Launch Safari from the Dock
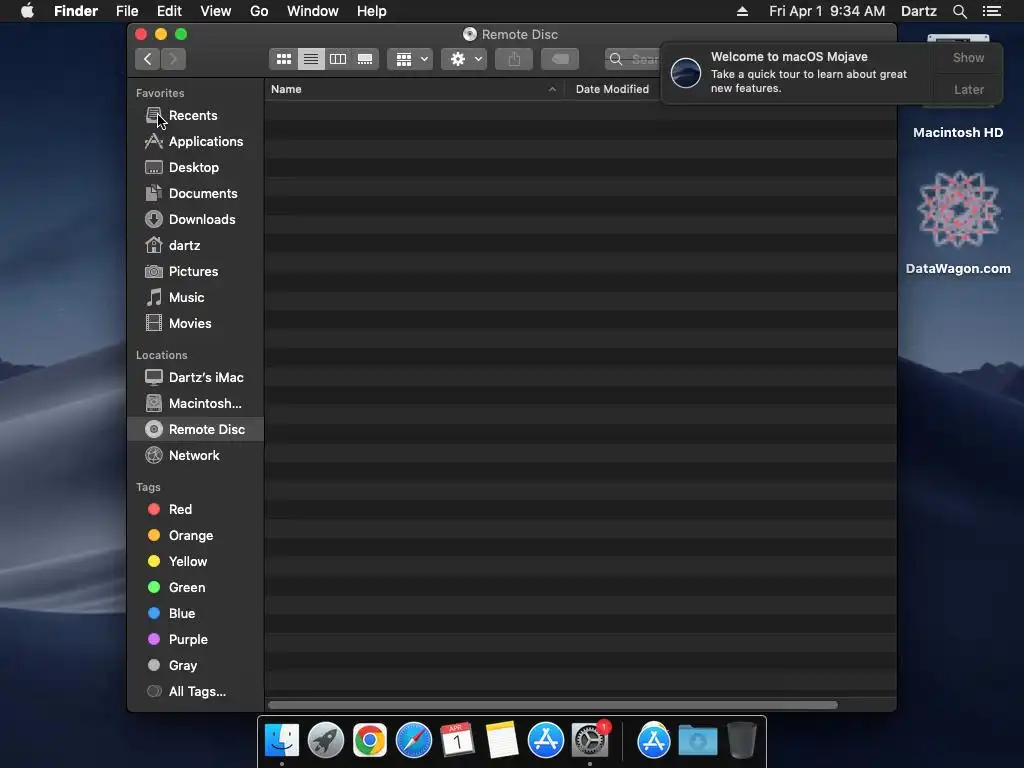This screenshot has height=768, width=1024. 414,741
